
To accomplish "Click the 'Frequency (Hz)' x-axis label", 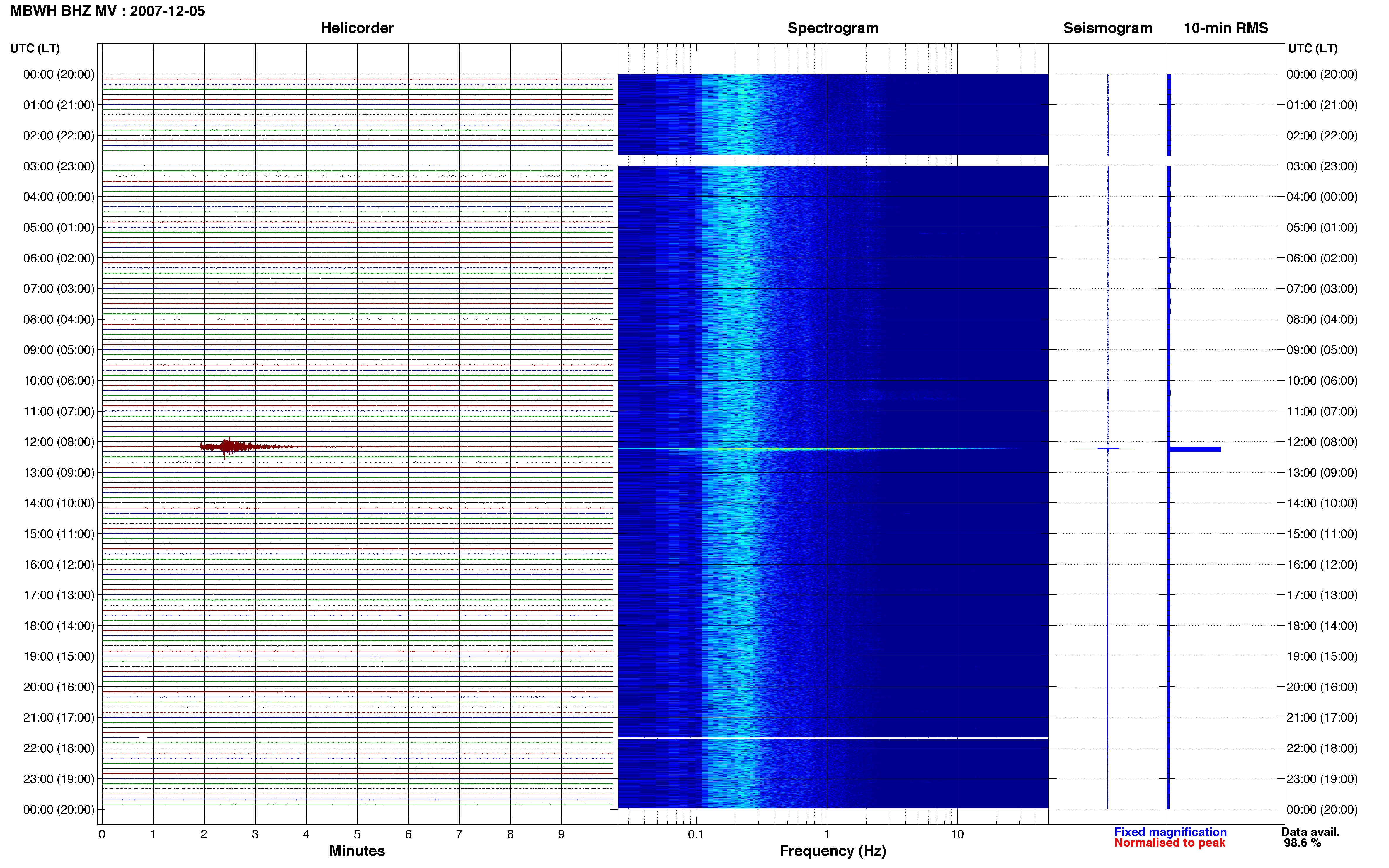I will coord(833,851).
